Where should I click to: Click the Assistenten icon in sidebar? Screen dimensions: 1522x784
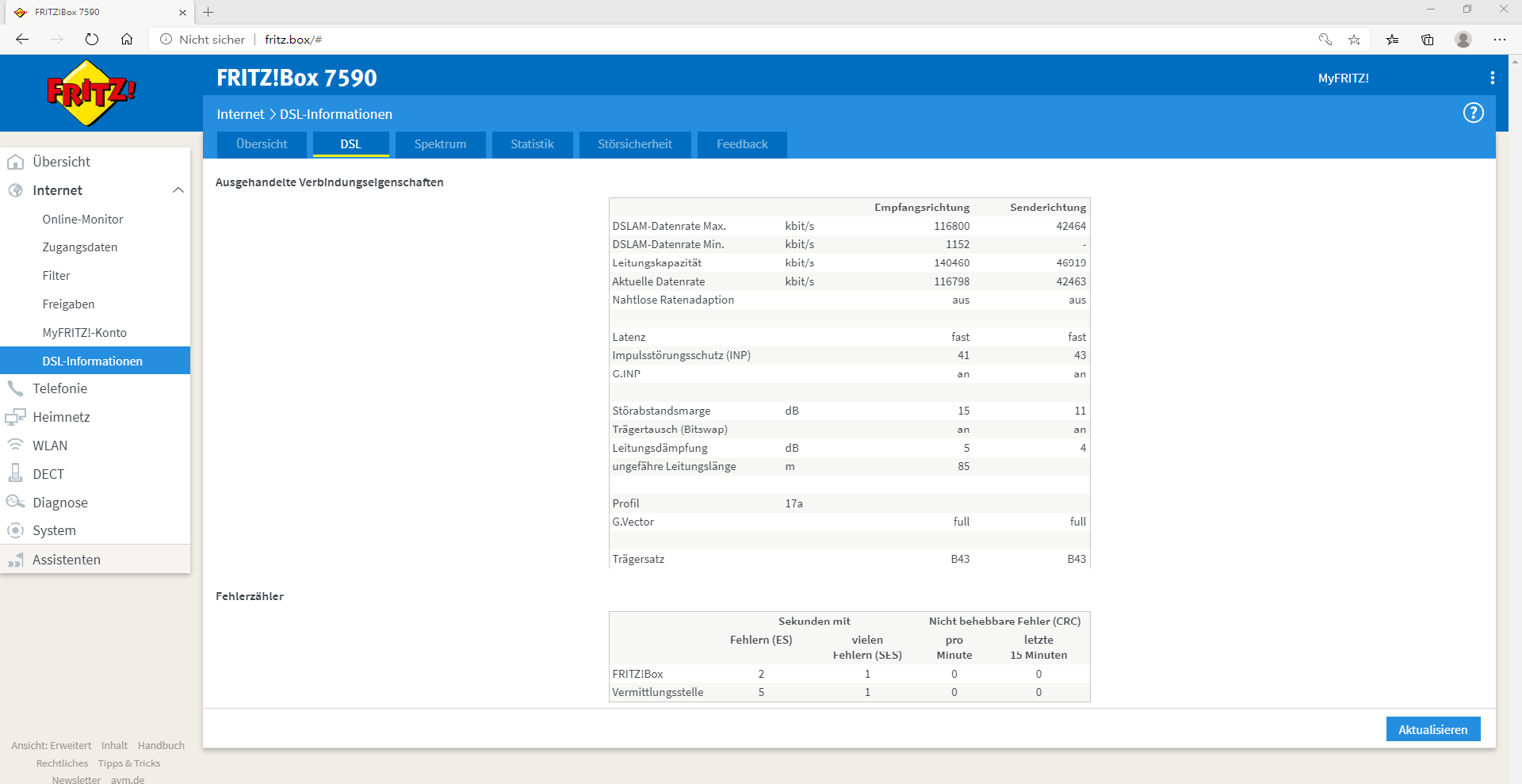pos(15,560)
